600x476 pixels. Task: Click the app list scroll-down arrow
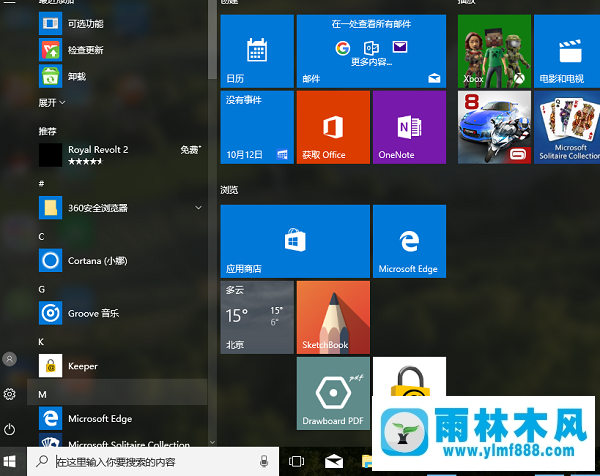coord(212,442)
